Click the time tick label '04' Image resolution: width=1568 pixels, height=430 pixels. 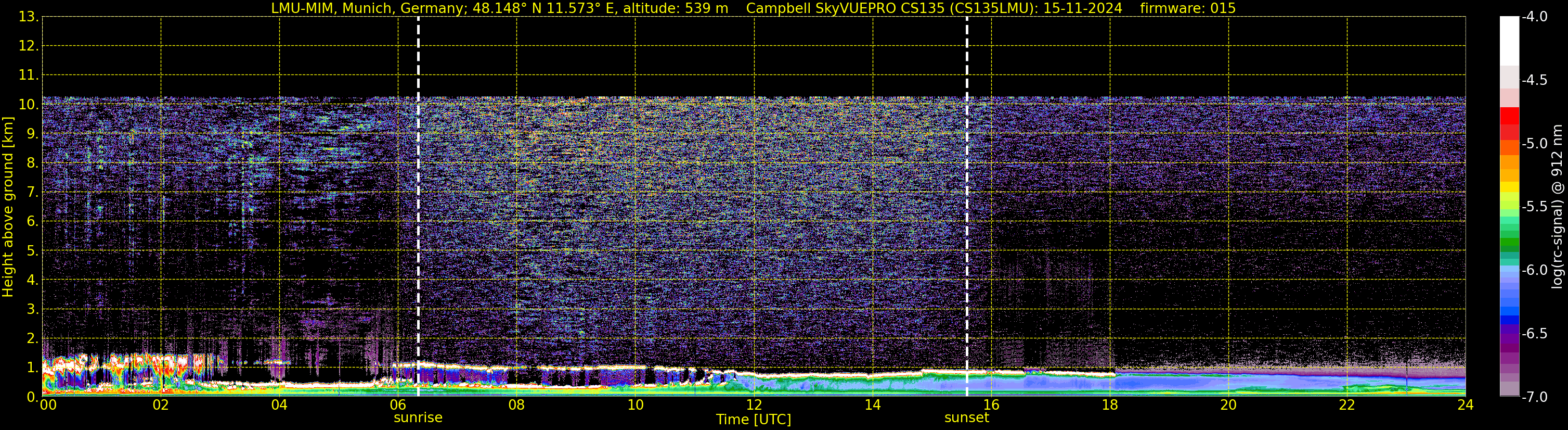(279, 406)
